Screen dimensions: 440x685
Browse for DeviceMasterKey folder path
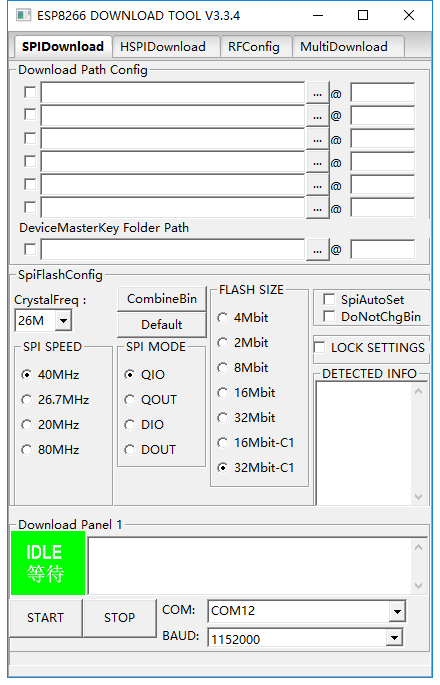point(317,250)
